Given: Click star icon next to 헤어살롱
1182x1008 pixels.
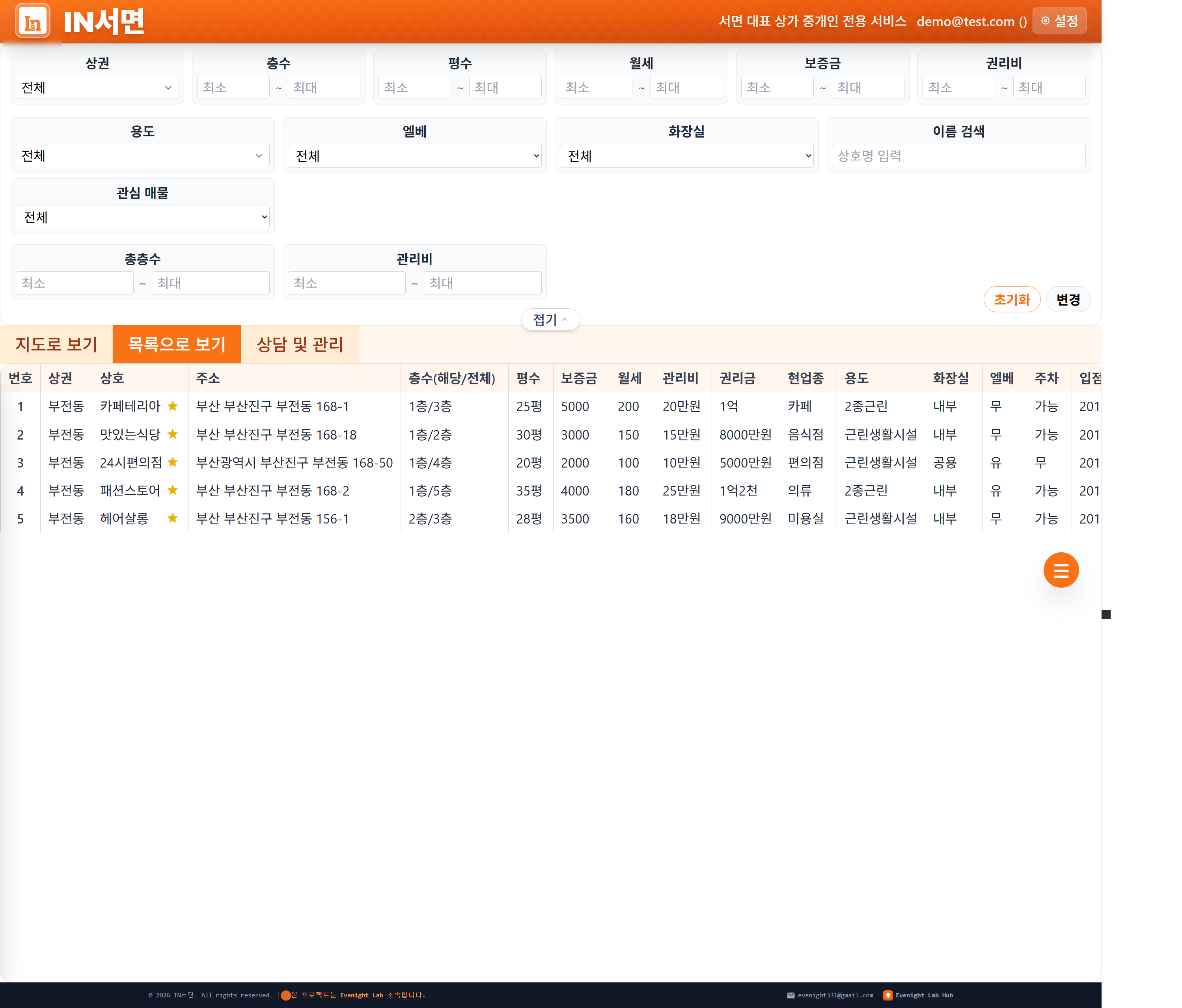Looking at the screenshot, I should pos(172,518).
